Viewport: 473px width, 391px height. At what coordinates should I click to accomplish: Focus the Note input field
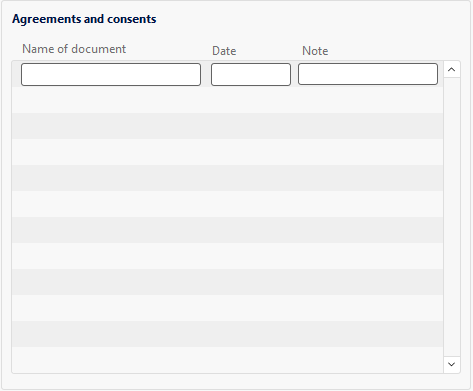(x=368, y=74)
